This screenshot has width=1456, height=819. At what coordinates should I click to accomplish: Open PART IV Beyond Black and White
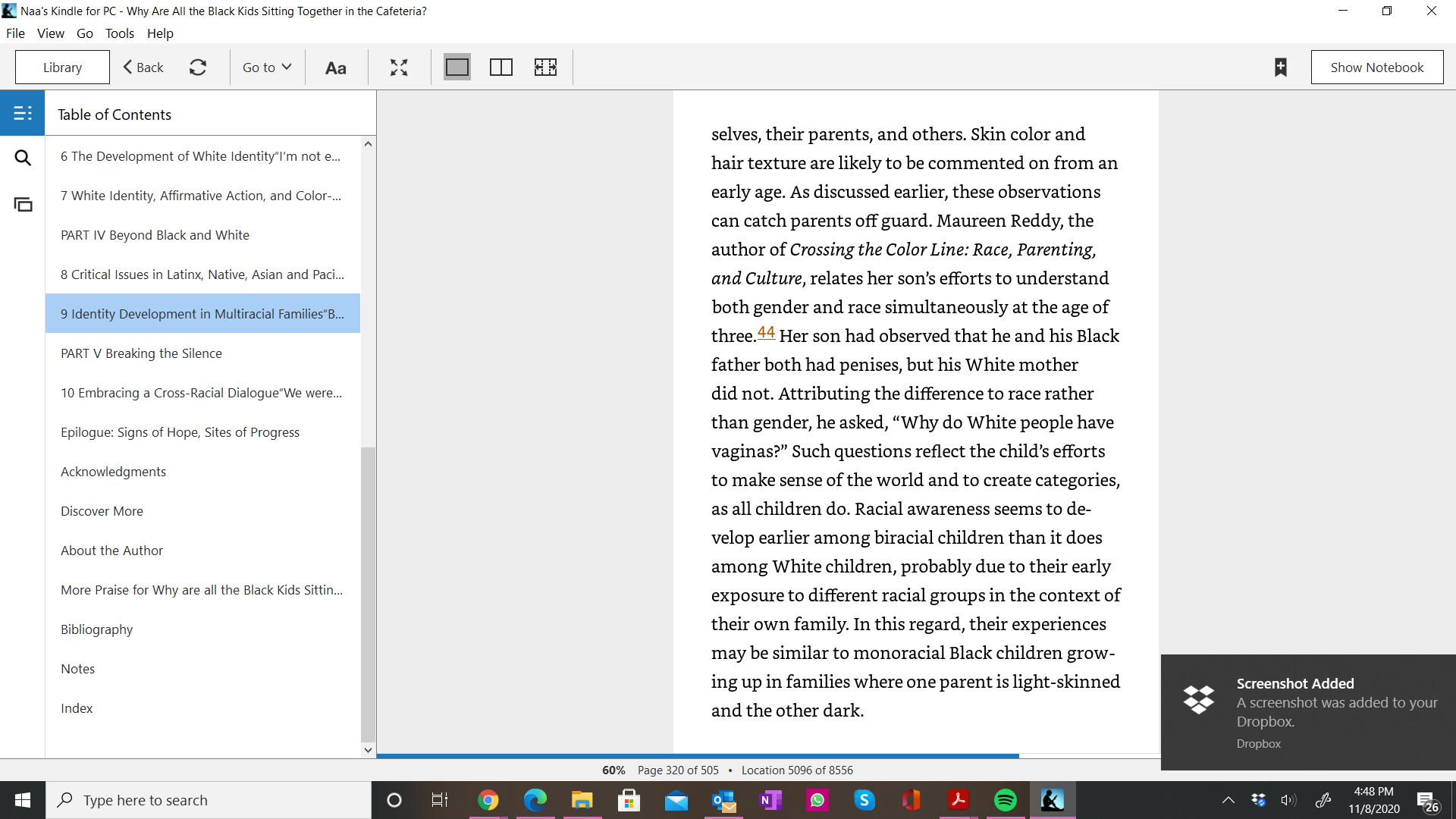point(202,235)
